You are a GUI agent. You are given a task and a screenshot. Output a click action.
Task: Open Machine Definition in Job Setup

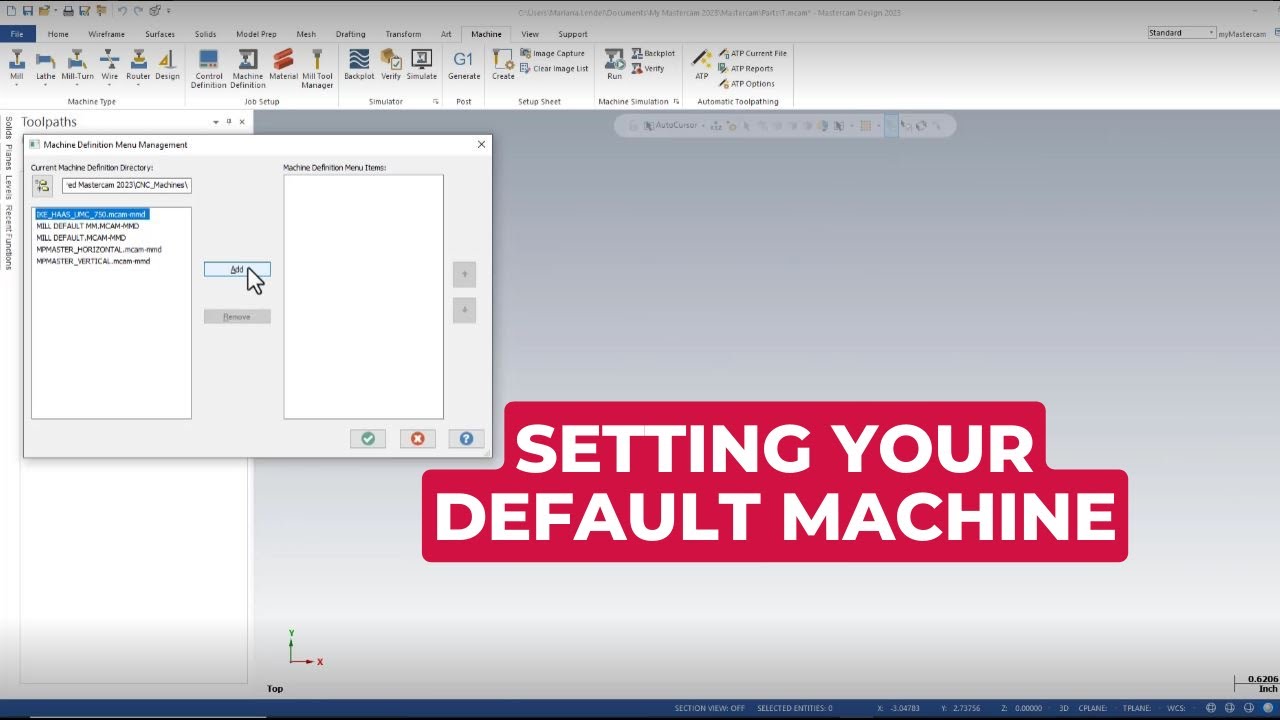[248, 68]
